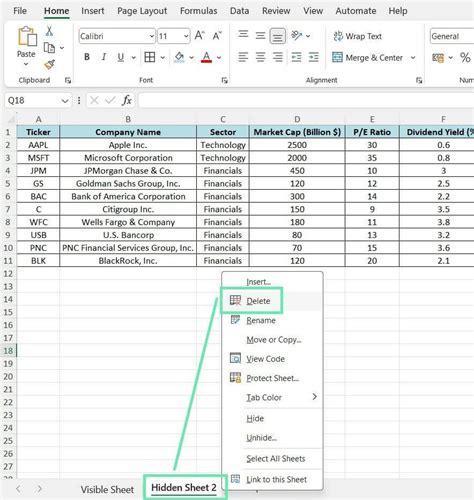This screenshot has width=474, height=500.
Task: Apply red font color
Action: tap(207, 57)
